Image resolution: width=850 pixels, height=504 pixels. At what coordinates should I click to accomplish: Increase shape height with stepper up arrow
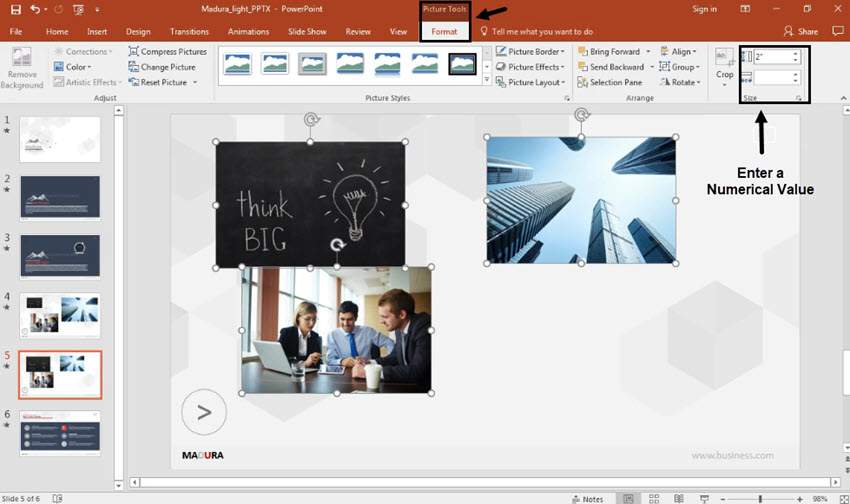tap(795, 53)
